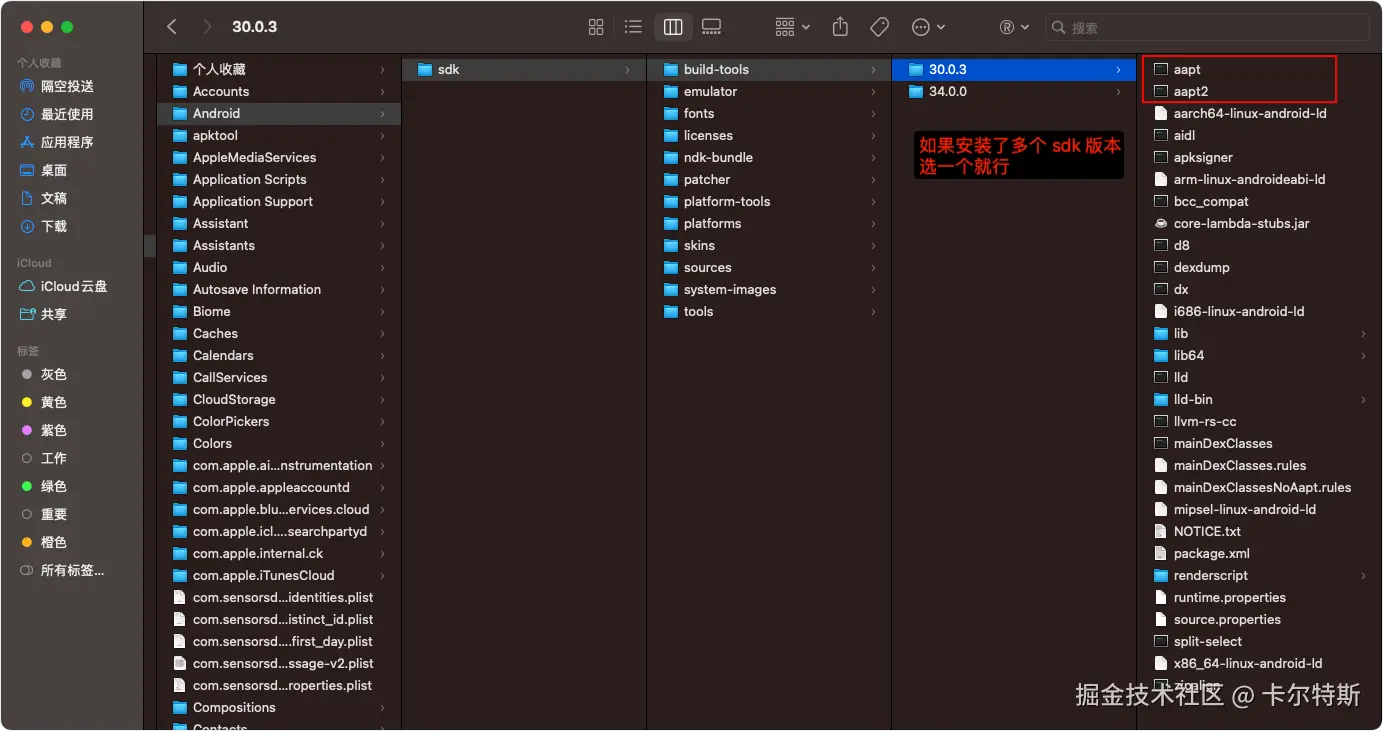Expand the Caches folder chevron
This screenshot has width=1383, height=731.
(383, 333)
